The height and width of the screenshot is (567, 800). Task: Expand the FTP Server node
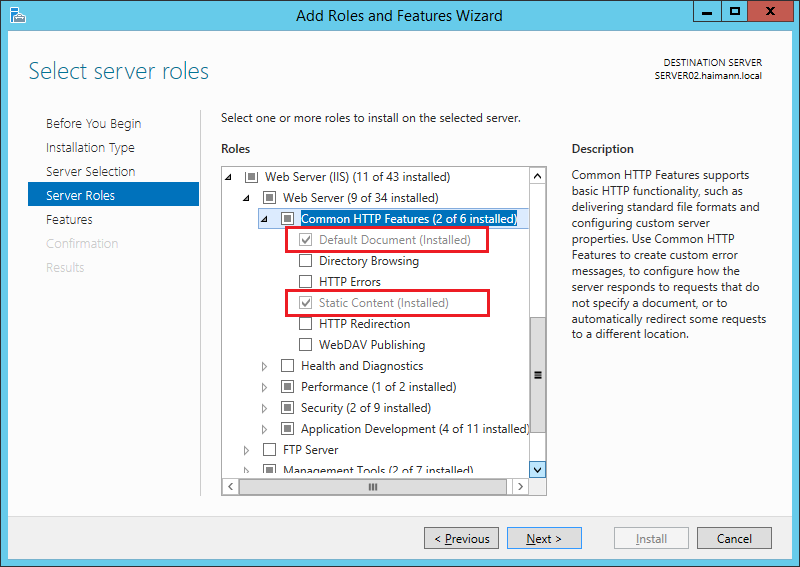tap(246, 450)
